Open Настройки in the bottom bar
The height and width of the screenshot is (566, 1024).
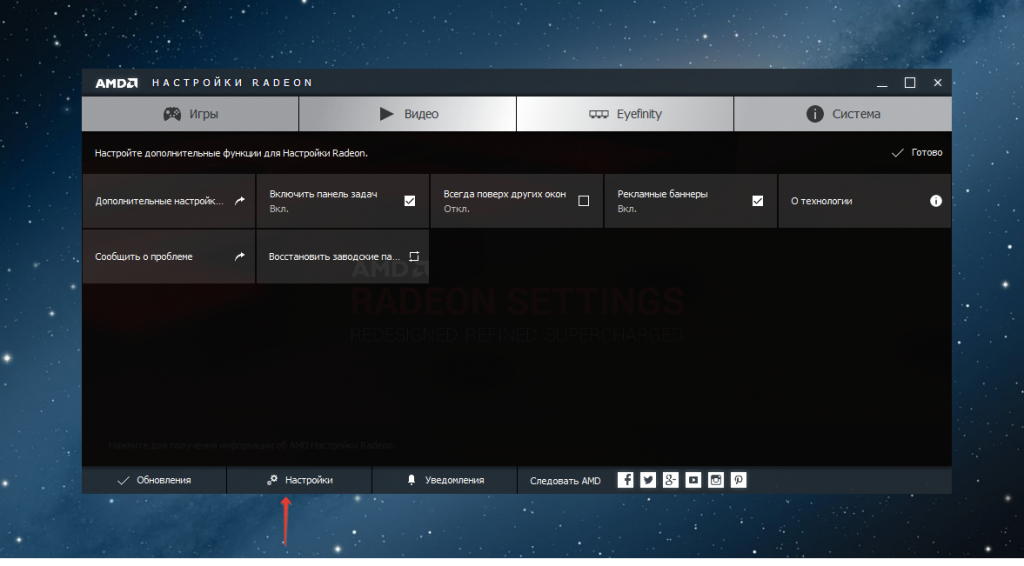[x=299, y=480]
